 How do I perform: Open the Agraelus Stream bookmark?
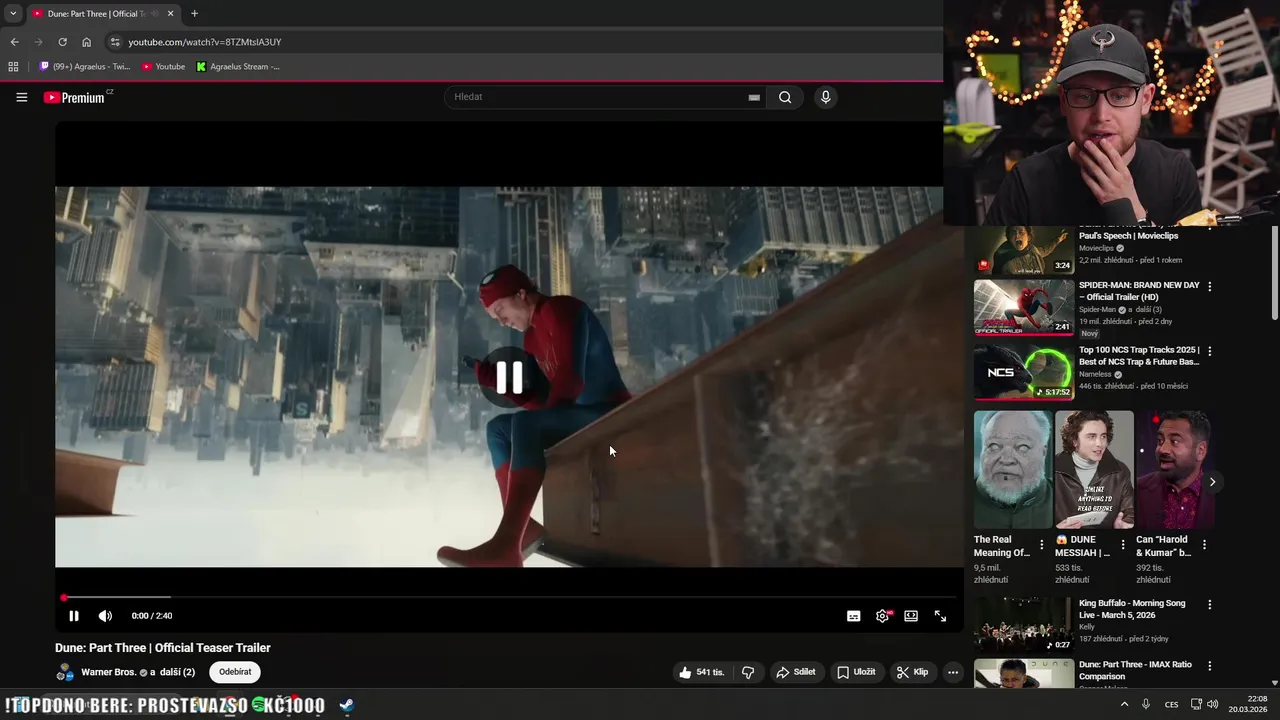tap(238, 67)
